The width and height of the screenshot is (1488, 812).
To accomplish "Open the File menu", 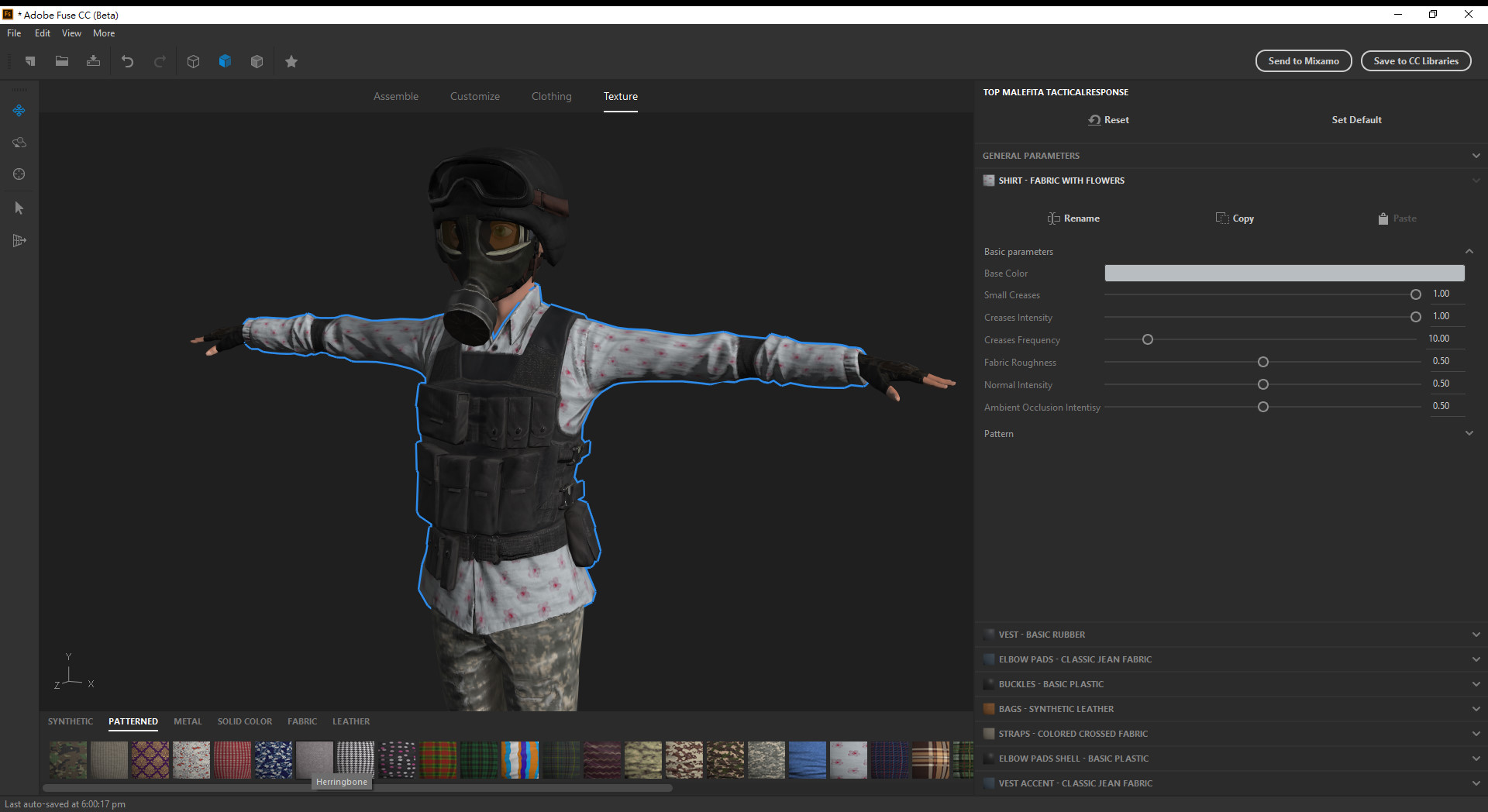I will [14, 33].
